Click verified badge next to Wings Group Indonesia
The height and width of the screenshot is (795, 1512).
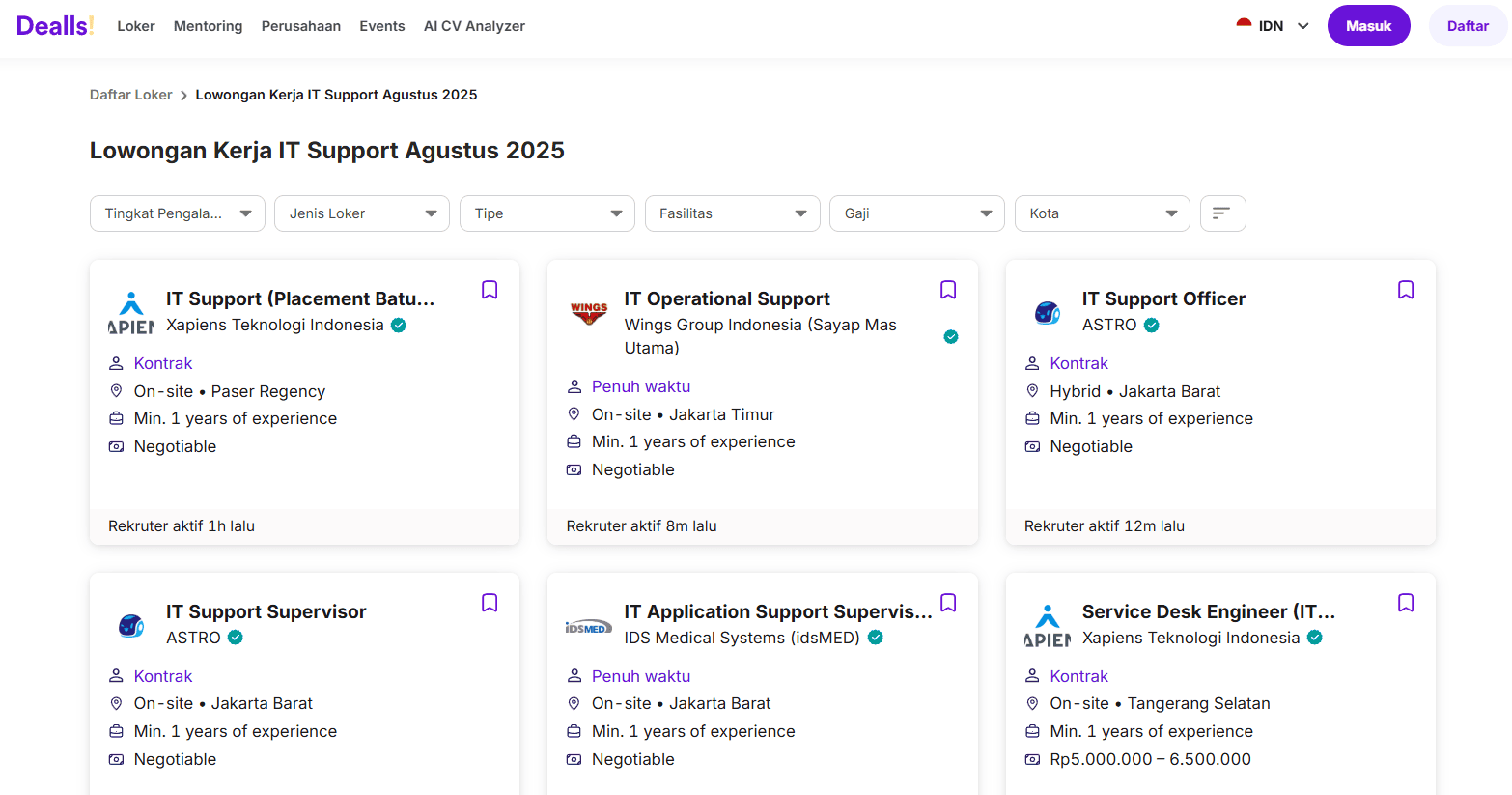coord(951,336)
